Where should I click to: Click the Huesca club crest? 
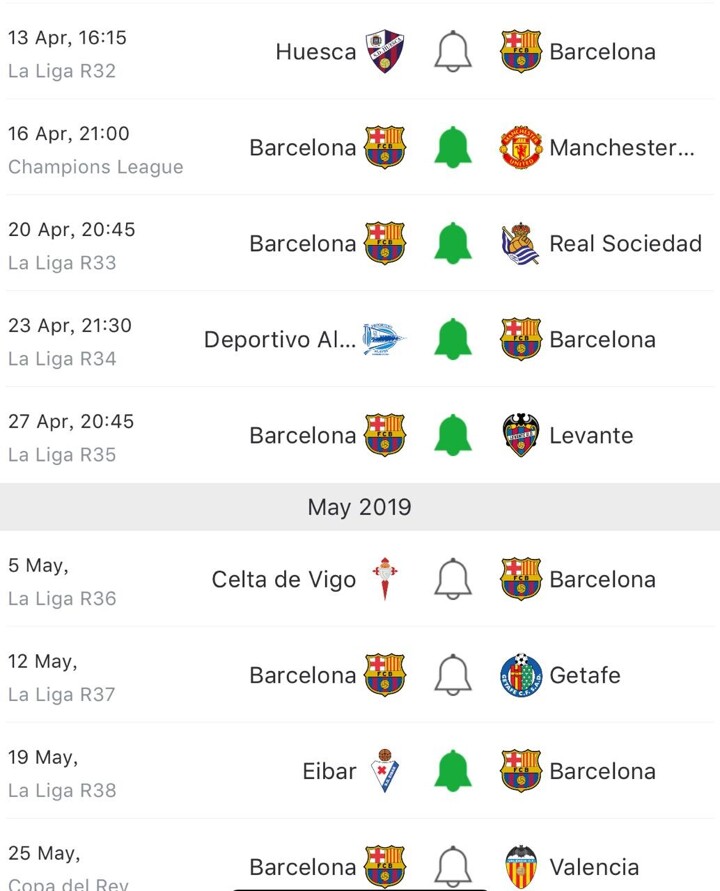(x=385, y=51)
